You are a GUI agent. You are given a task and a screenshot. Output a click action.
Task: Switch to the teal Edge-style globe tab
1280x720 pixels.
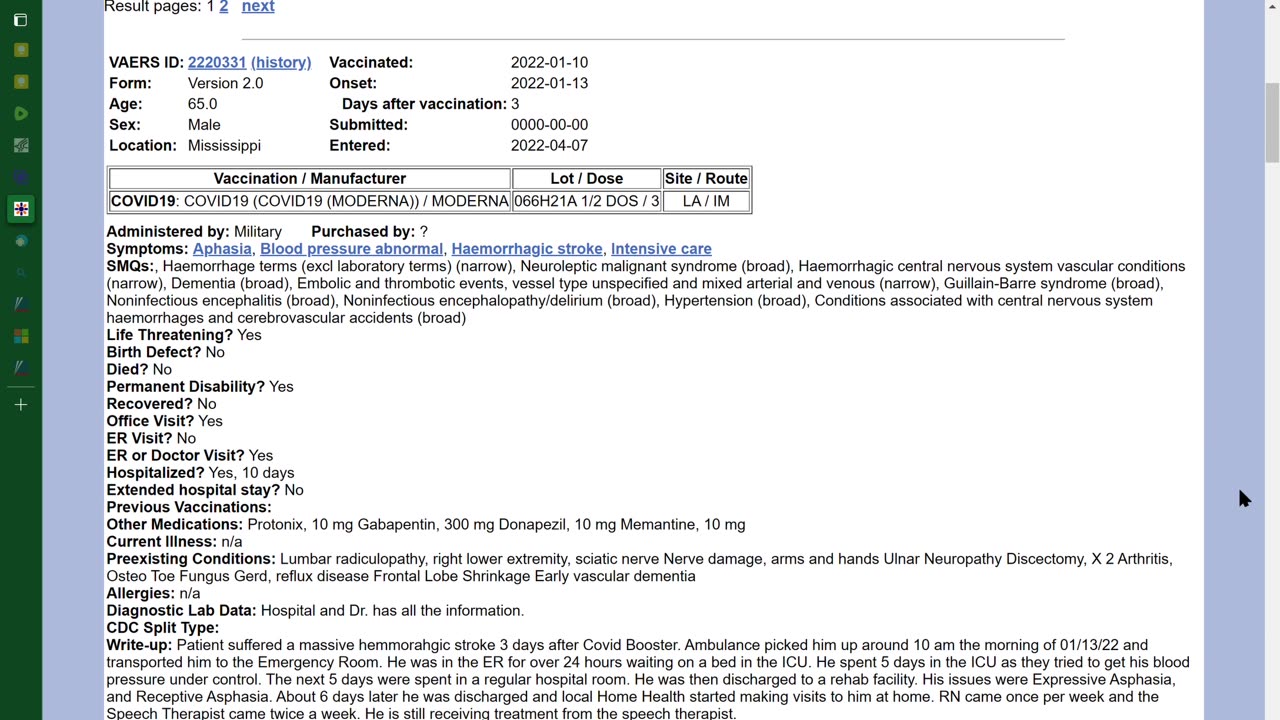click(20, 241)
